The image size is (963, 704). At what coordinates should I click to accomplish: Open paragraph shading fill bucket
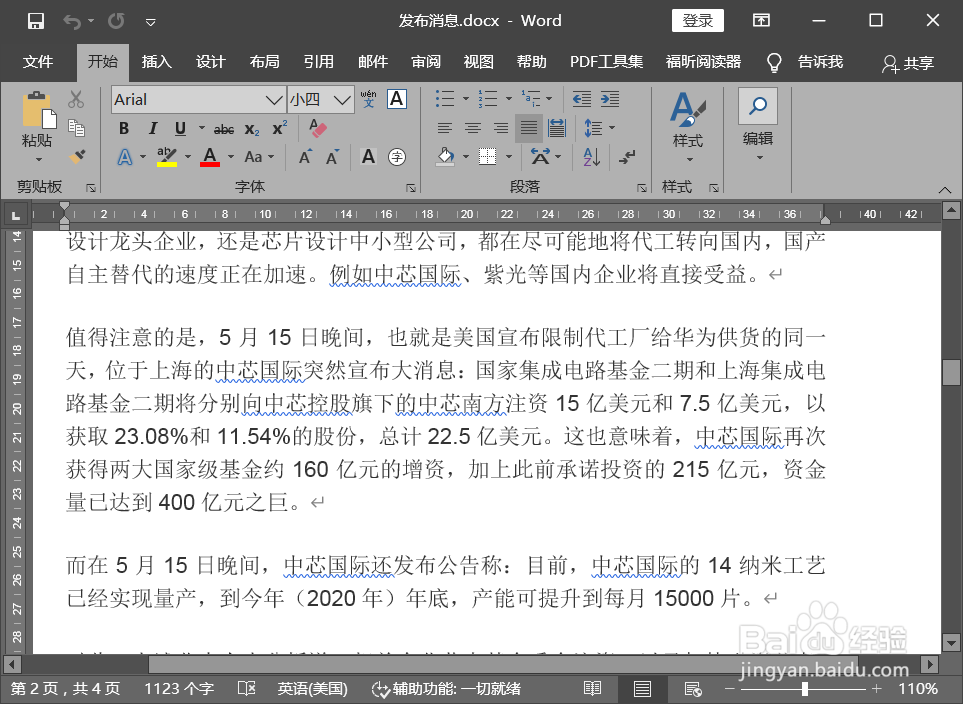point(446,157)
